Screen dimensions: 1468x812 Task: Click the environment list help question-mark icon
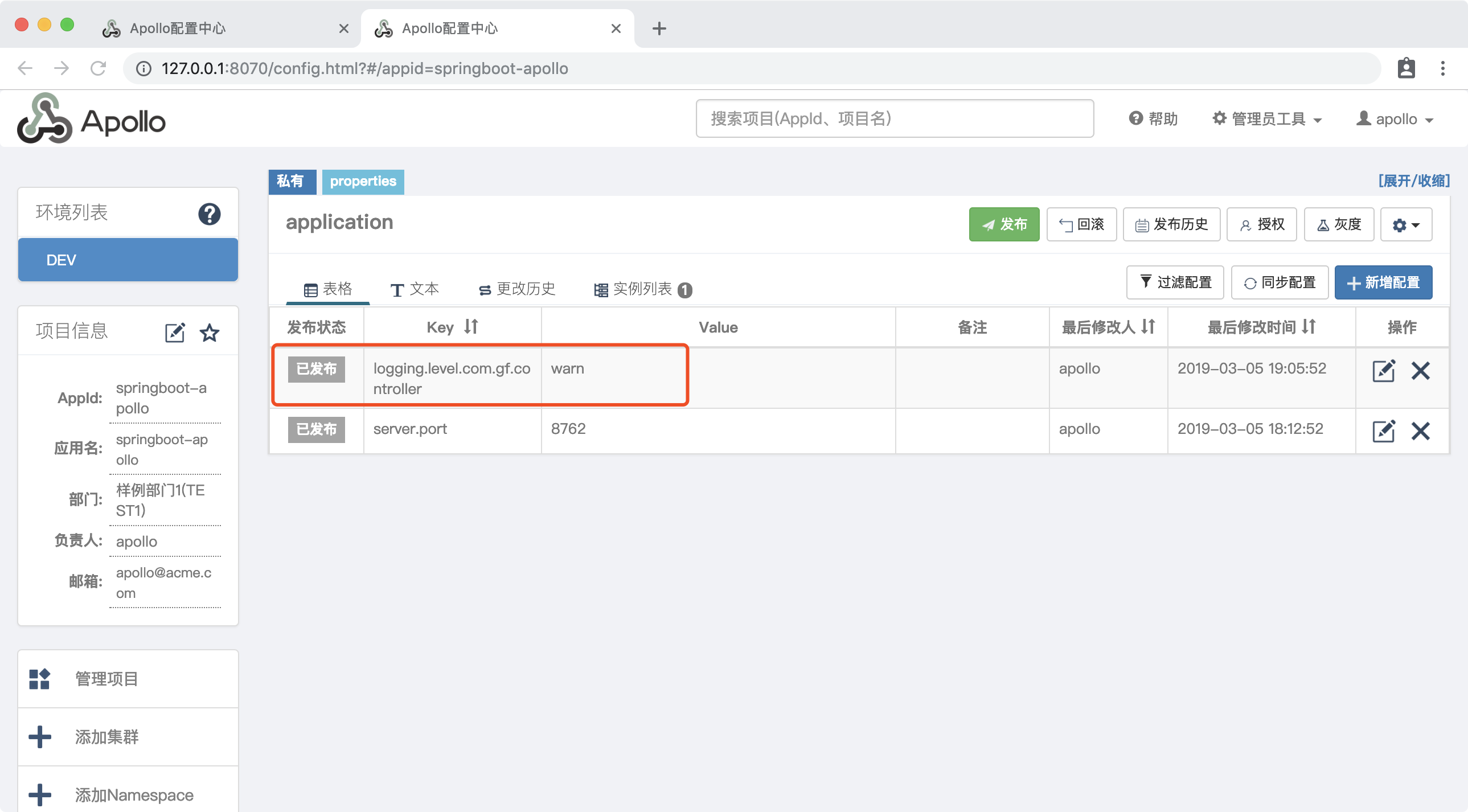[x=209, y=214]
